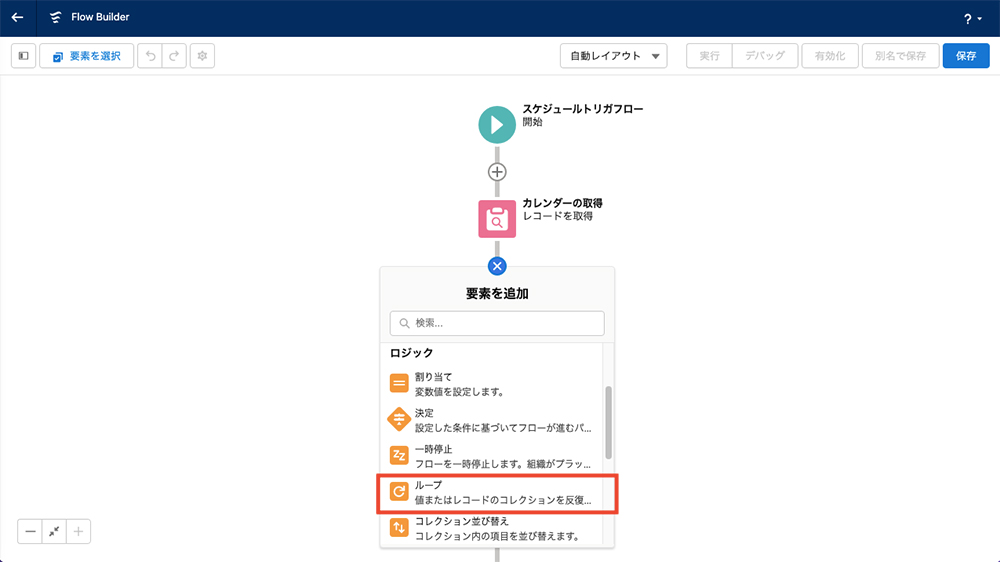Click the 要素を選択 button

point(87,56)
